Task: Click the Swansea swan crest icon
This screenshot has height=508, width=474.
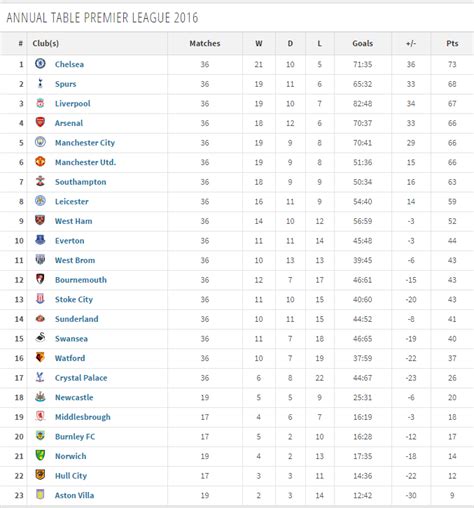Action: point(40,338)
